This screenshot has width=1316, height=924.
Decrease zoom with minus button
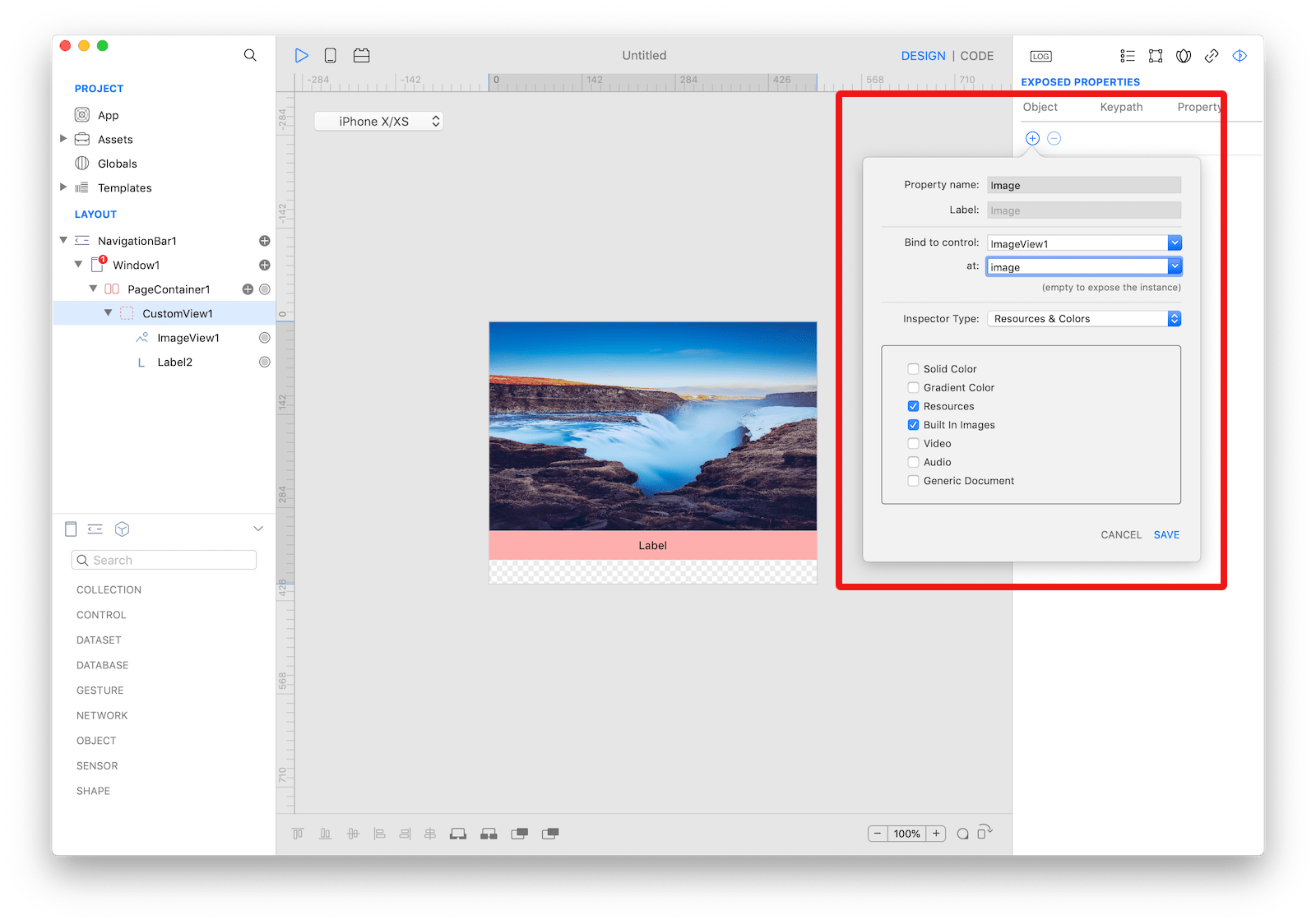point(878,834)
